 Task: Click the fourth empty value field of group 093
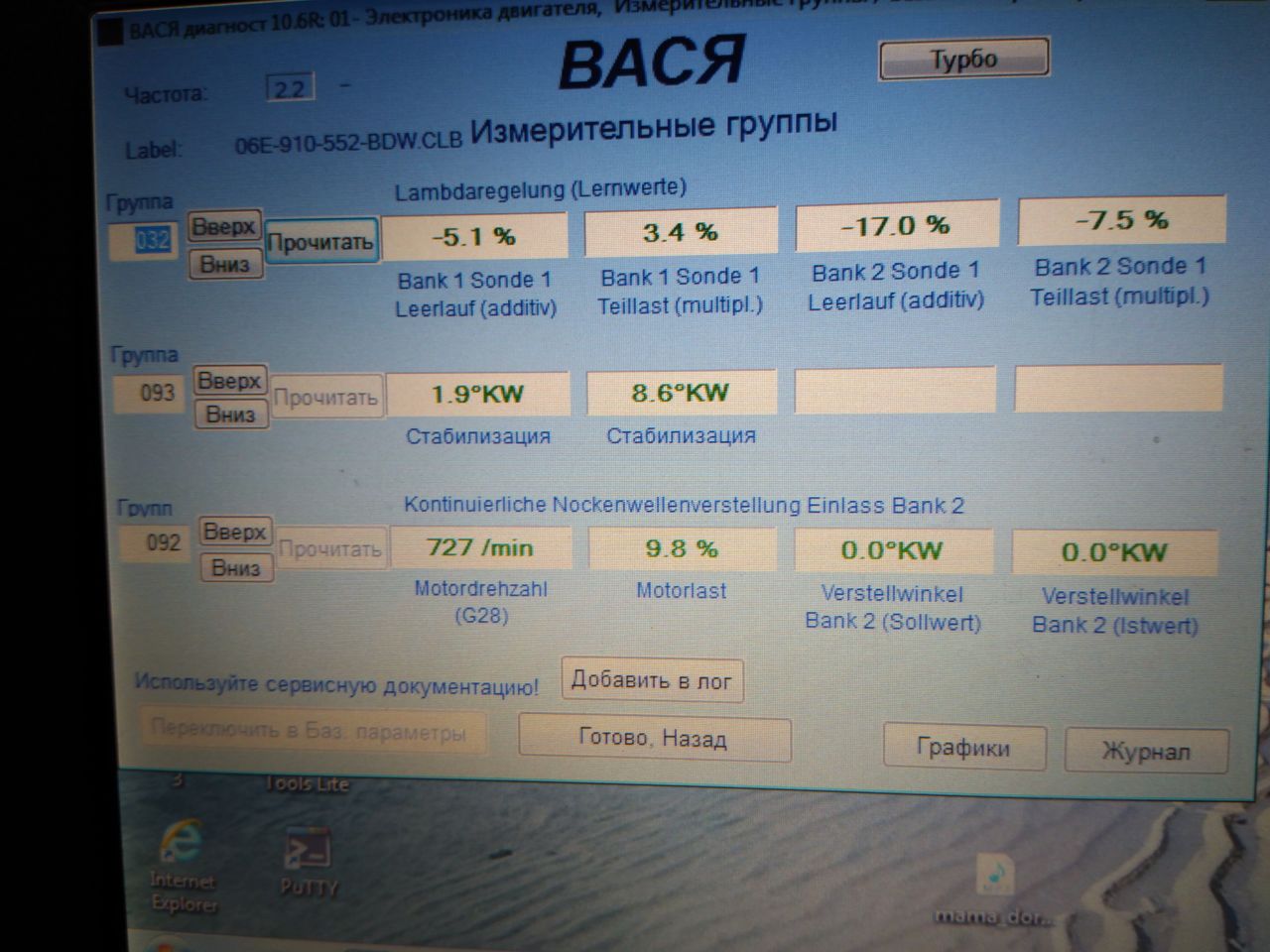tap(1119, 387)
